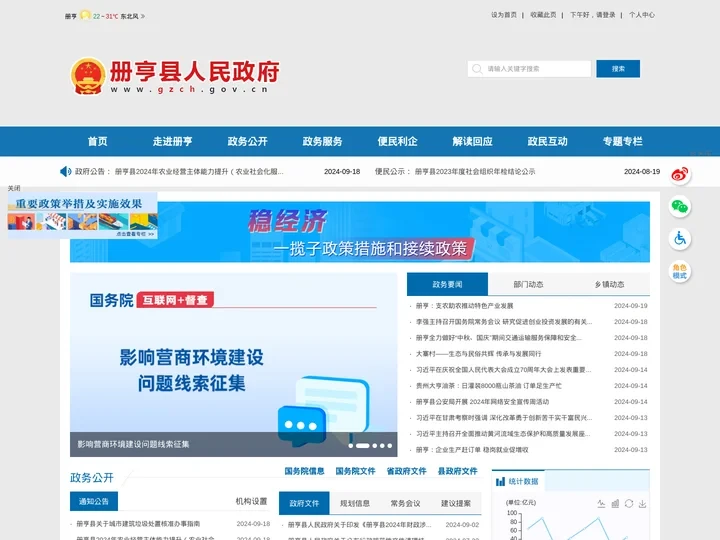The width and height of the screenshot is (720, 540).
Task: Select the 规划信息 tab
Action: tap(354, 503)
